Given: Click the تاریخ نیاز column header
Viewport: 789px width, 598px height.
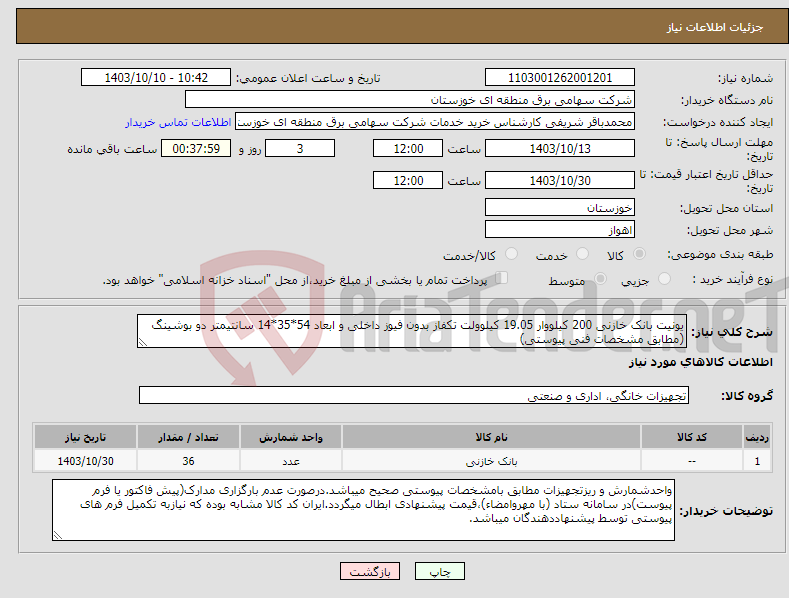Looking at the screenshot, I should [x=86, y=437].
